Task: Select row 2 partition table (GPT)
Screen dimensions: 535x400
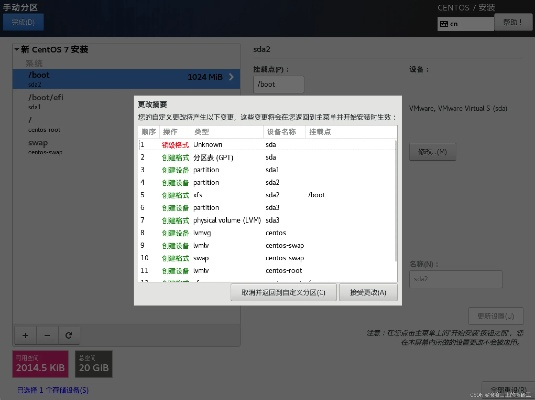Action: click(x=267, y=157)
